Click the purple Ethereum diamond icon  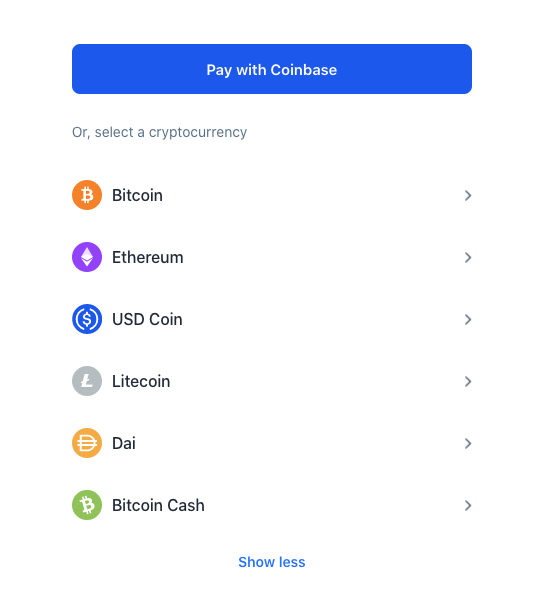tap(87, 257)
